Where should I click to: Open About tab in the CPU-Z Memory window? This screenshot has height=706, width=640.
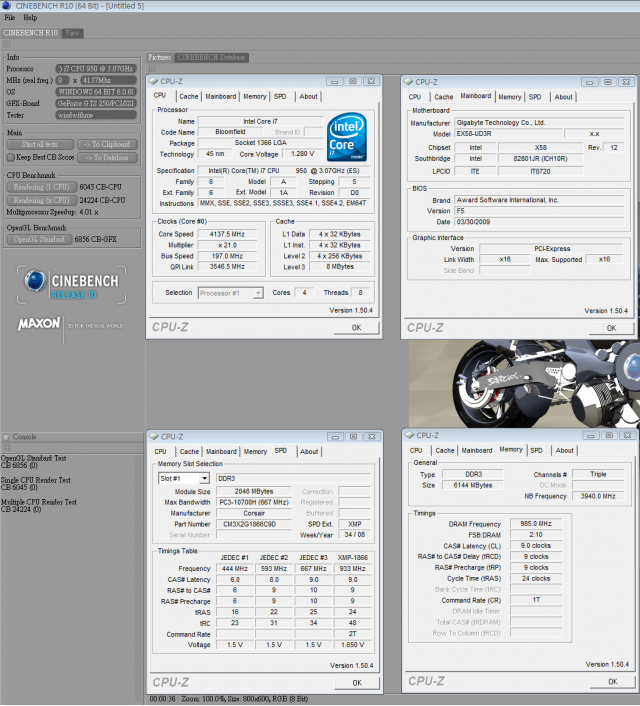point(565,451)
